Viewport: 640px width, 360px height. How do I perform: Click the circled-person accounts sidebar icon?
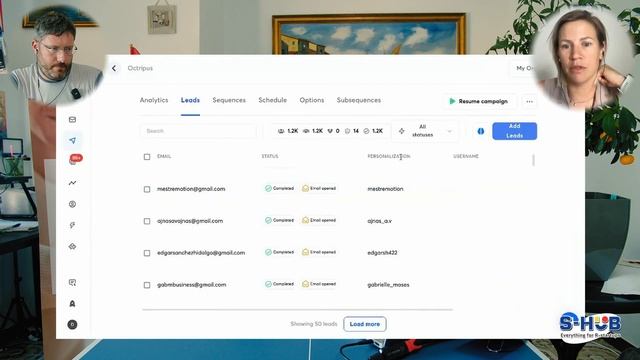(72, 204)
